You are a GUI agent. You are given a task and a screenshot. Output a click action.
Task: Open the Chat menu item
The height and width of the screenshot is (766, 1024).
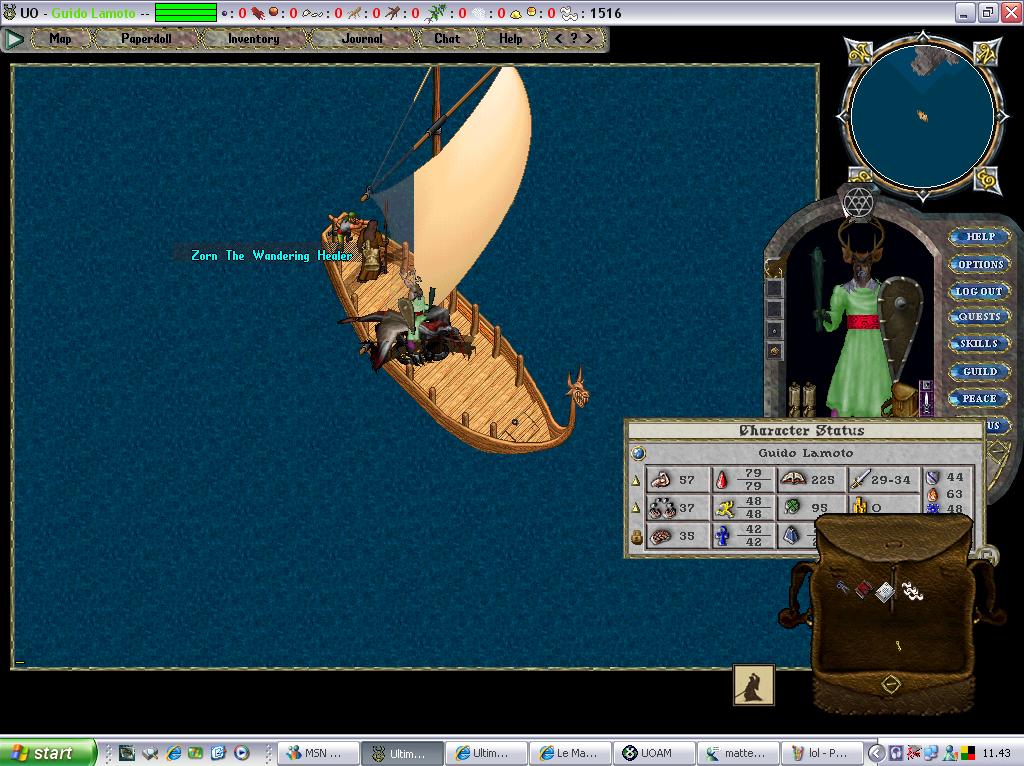[x=447, y=39]
